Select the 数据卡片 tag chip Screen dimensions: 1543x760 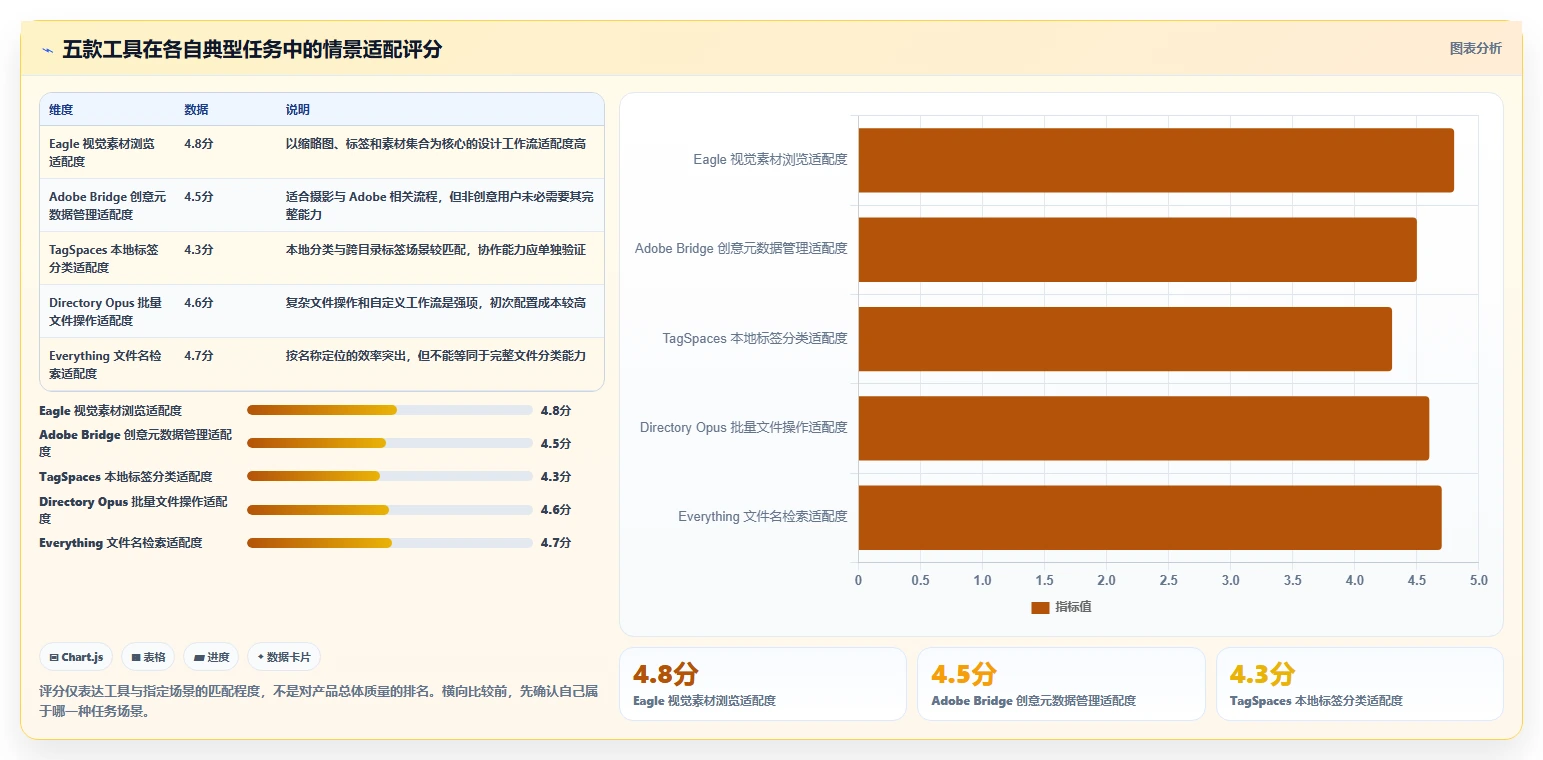(284, 657)
